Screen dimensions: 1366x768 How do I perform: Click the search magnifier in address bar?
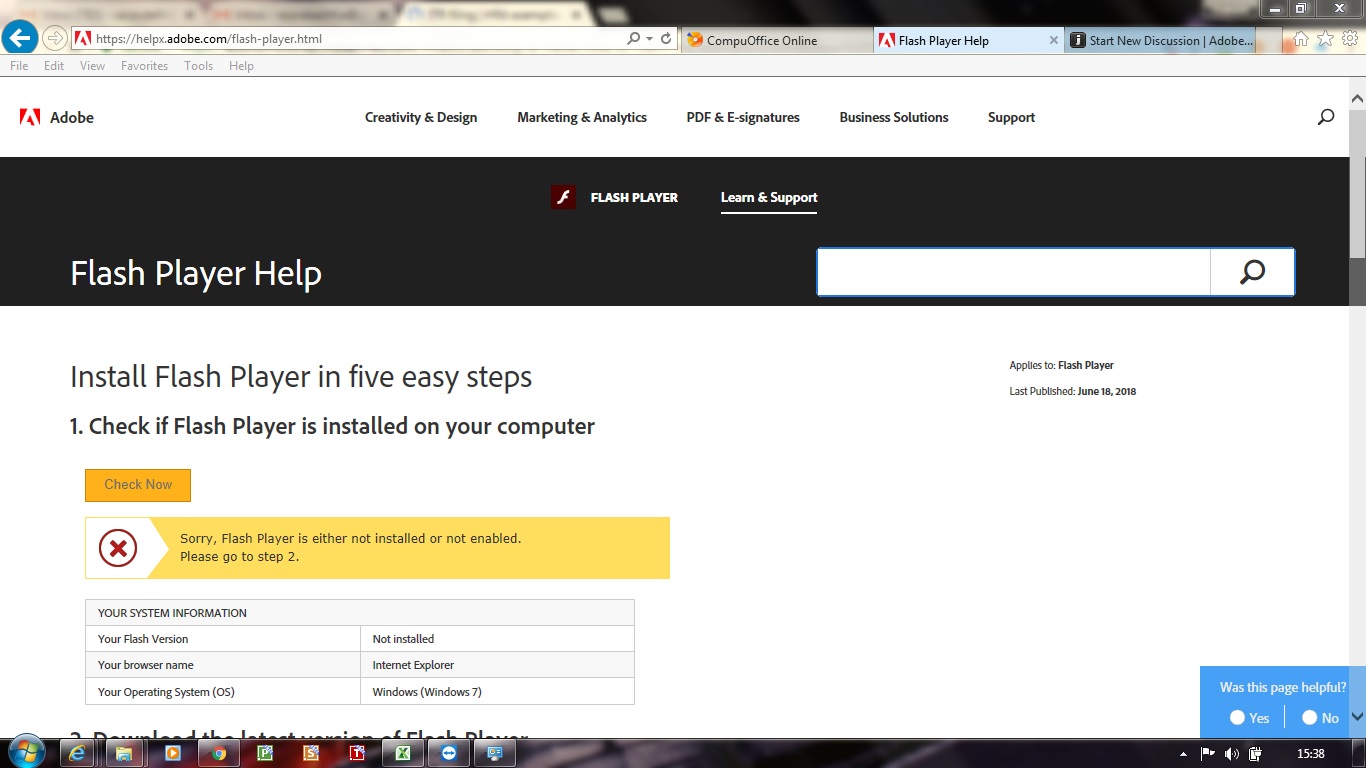(633, 39)
